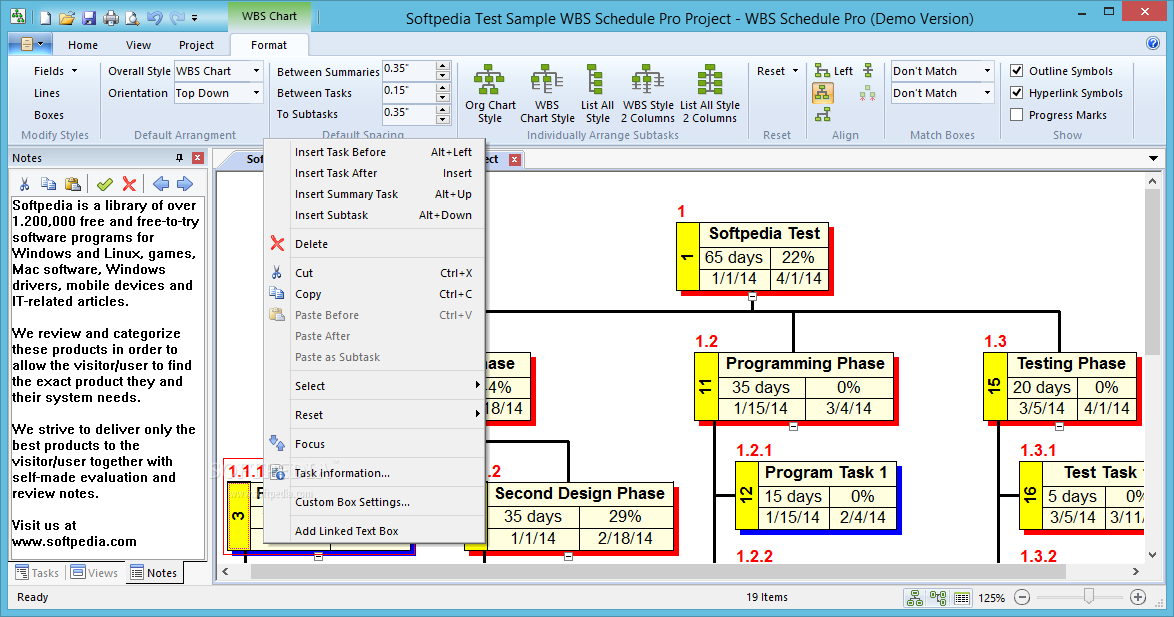Decrease the To Subtasks spacing value
Image resolution: width=1174 pixels, height=617 pixels.
(442, 119)
